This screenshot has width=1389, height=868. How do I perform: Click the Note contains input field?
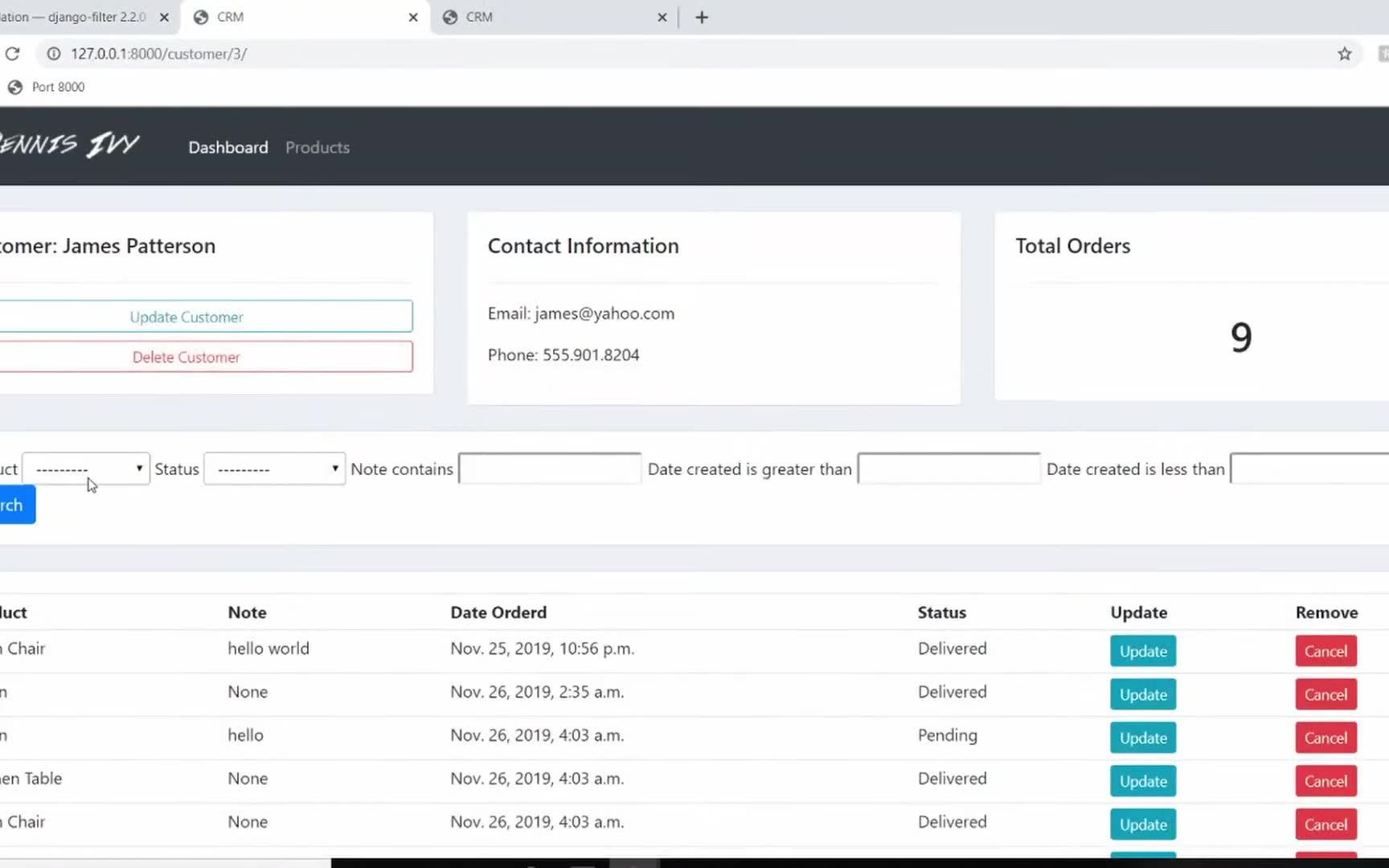click(550, 469)
